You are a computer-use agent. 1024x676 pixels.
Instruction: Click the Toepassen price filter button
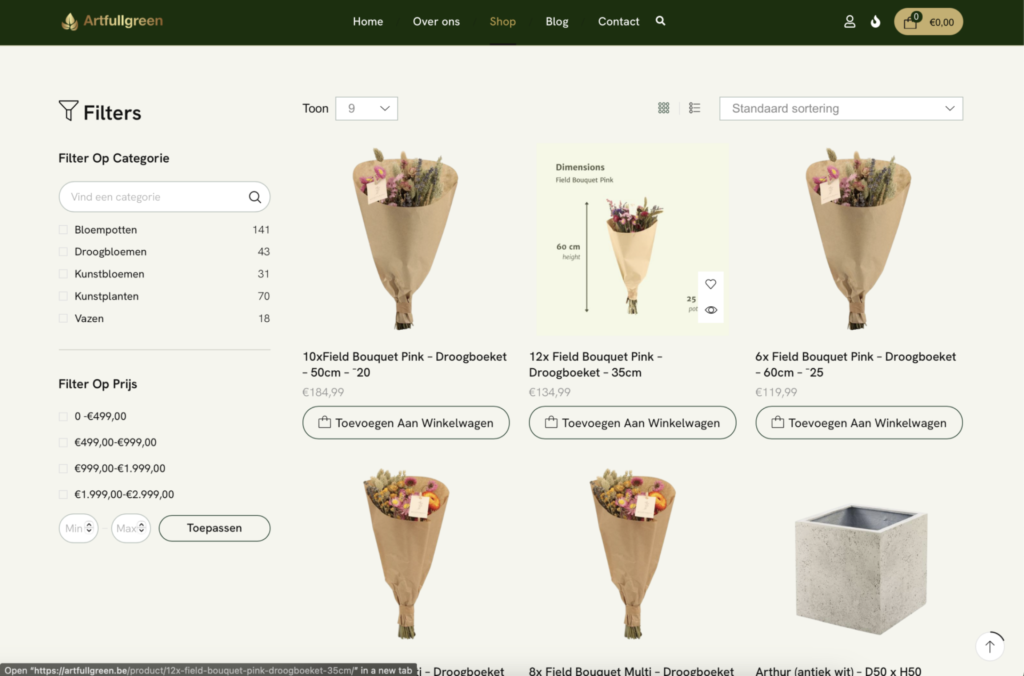214,528
